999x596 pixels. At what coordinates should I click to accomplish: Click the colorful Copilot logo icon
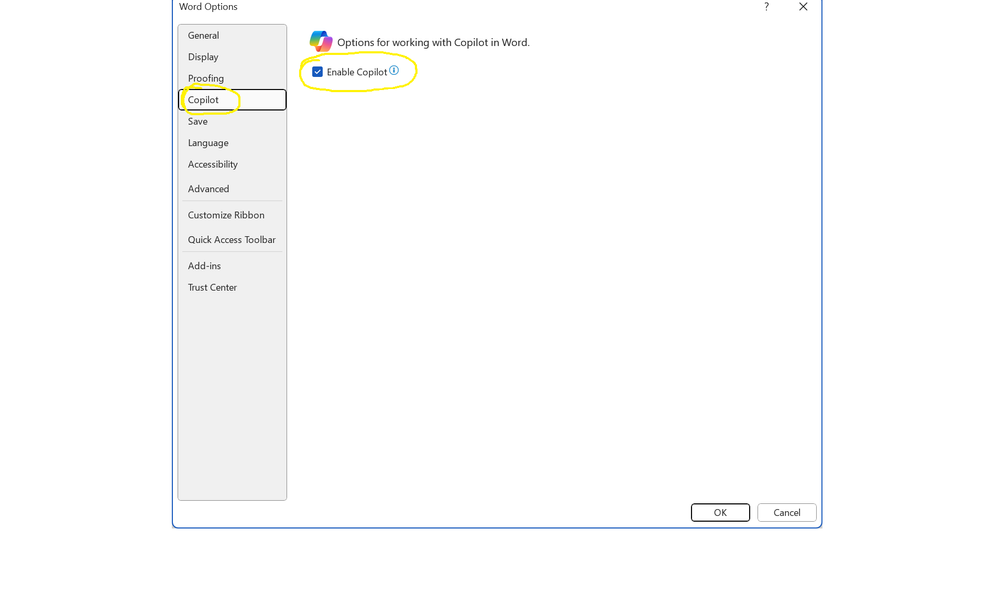coord(320,41)
